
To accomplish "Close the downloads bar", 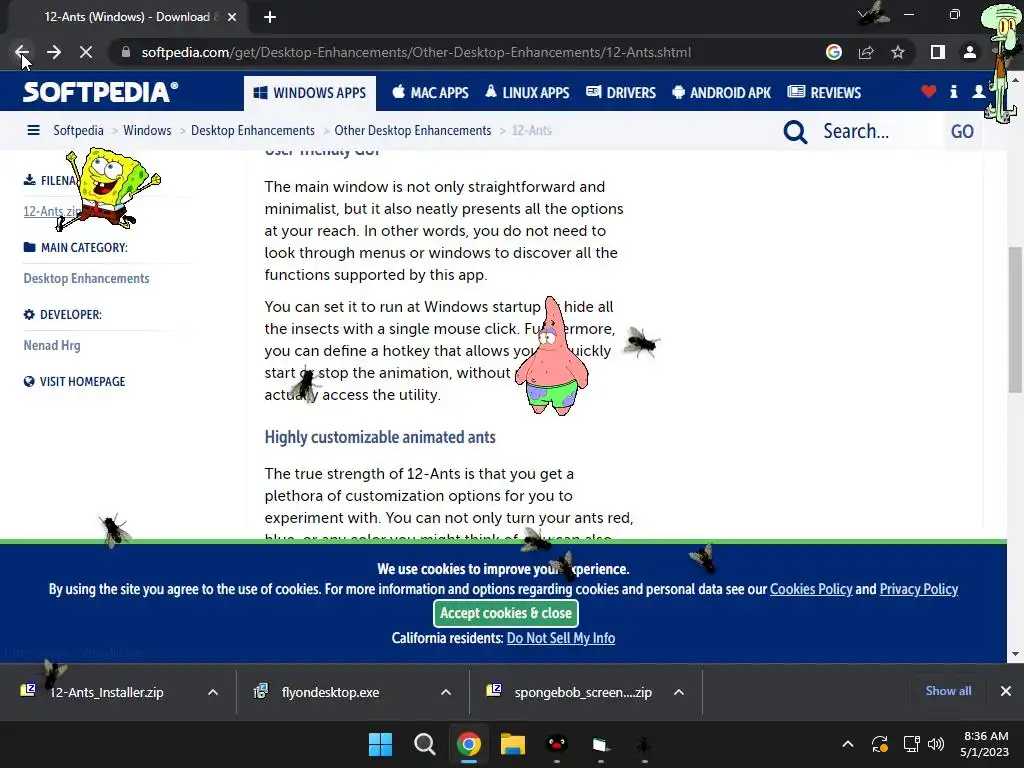I will point(1006,691).
